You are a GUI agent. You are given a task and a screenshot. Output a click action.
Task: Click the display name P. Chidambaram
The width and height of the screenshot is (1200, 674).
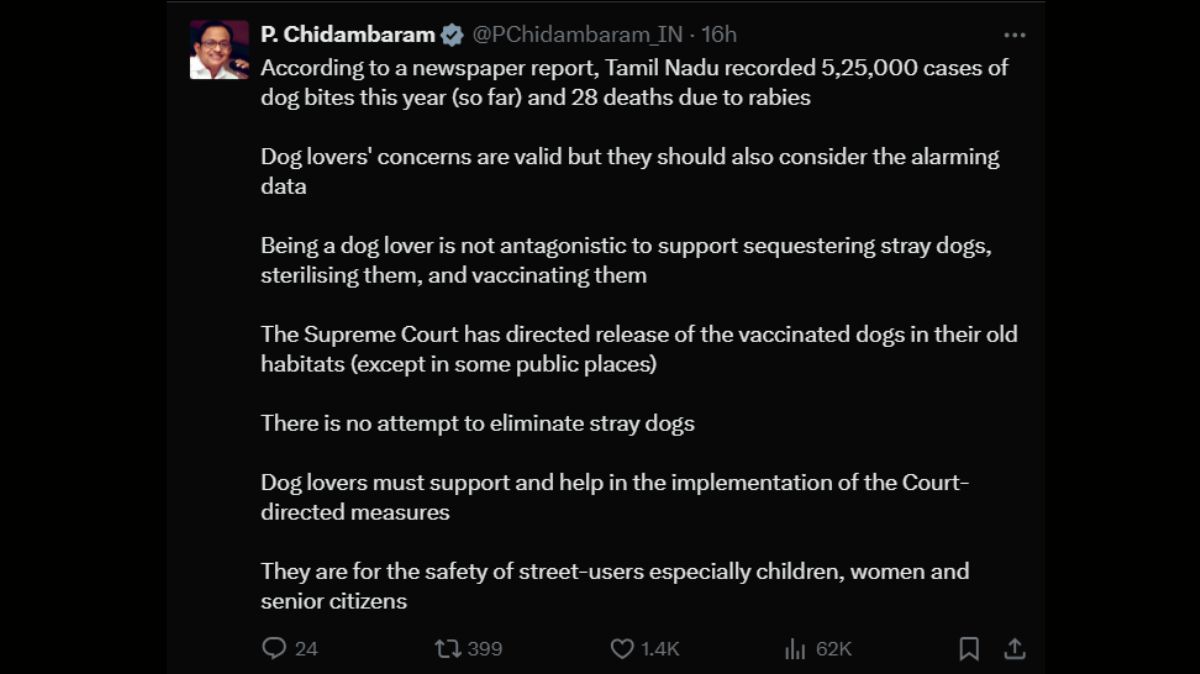[347, 35]
